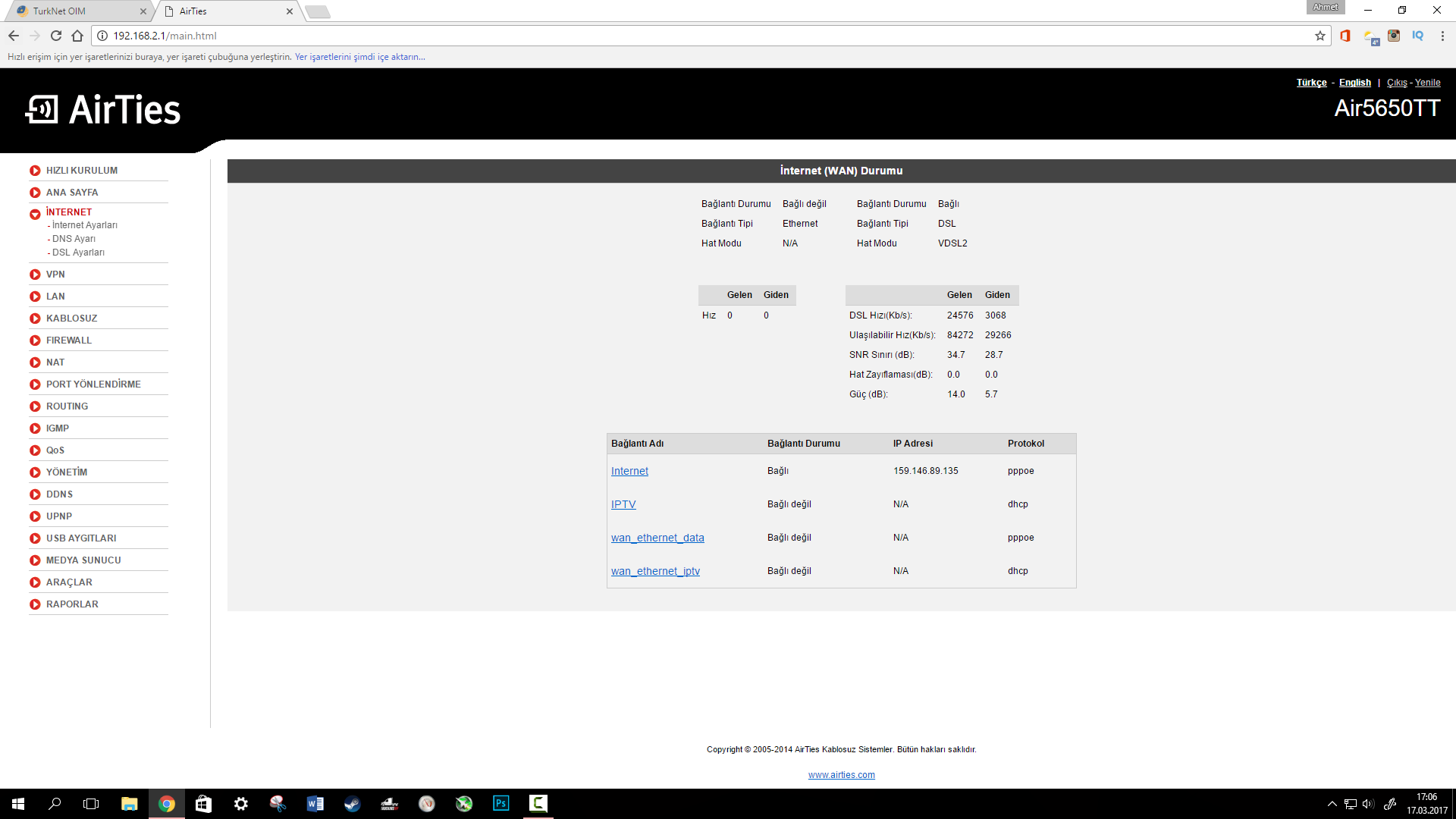Open HIZLI KURULUM menu item
The width and height of the screenshot is (1456, 819).
[x=82, y=171]
